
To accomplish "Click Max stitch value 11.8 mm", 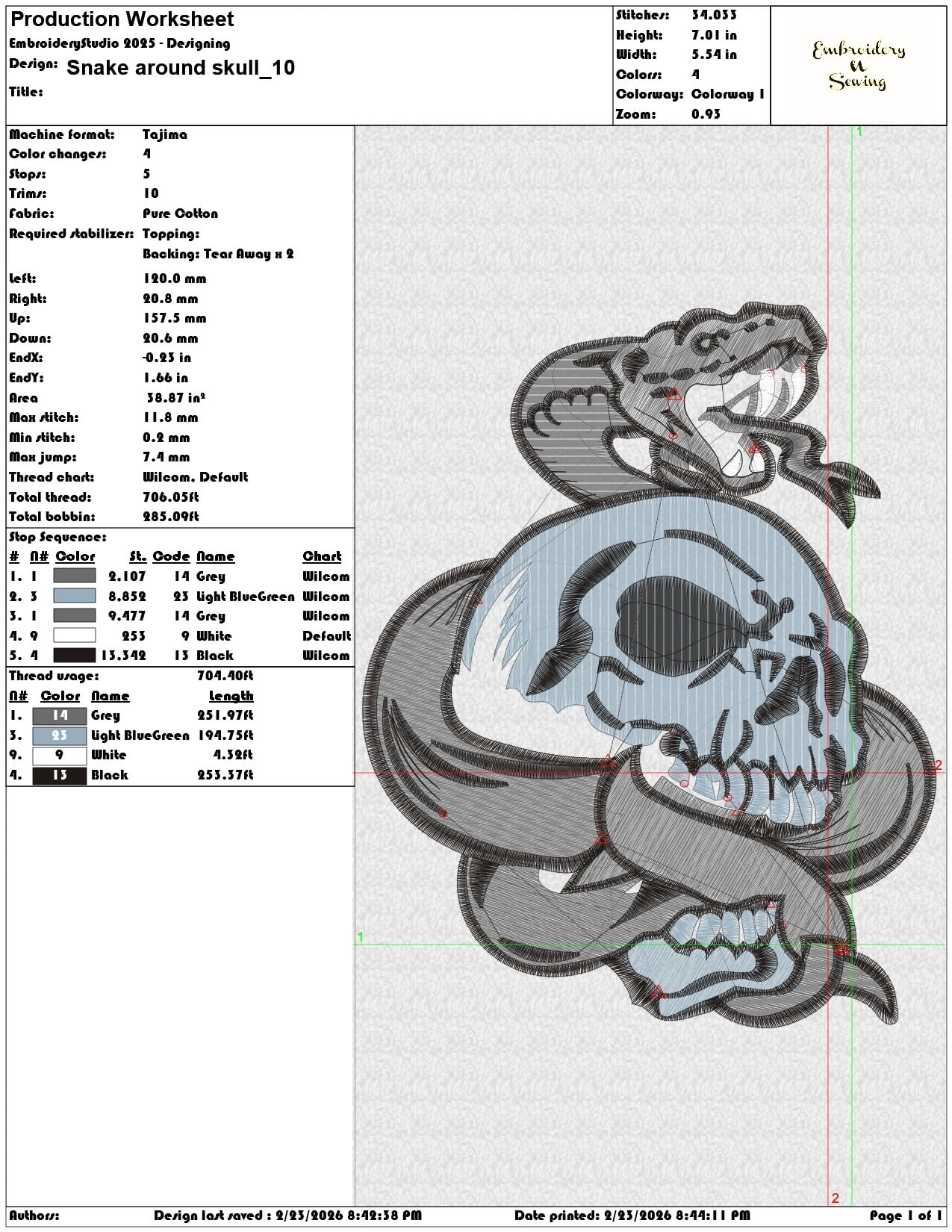I will point(170,417).
